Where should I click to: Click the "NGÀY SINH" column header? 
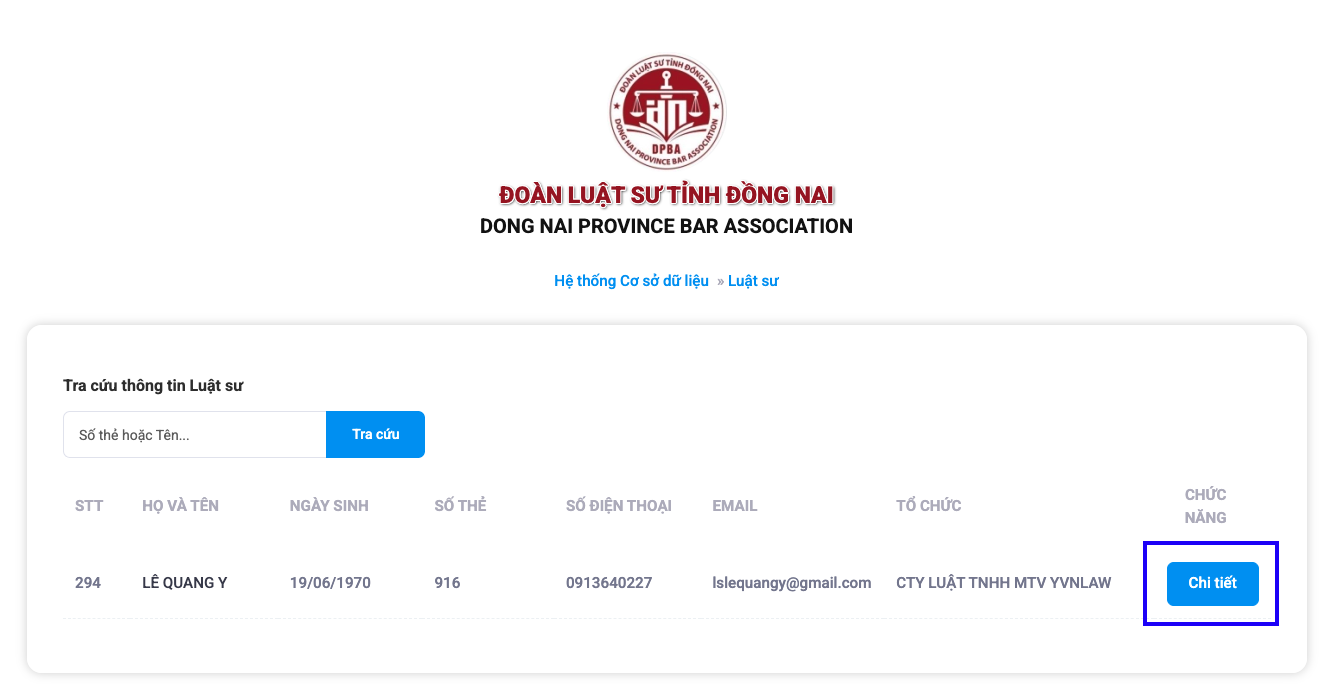tap(329, 505)
